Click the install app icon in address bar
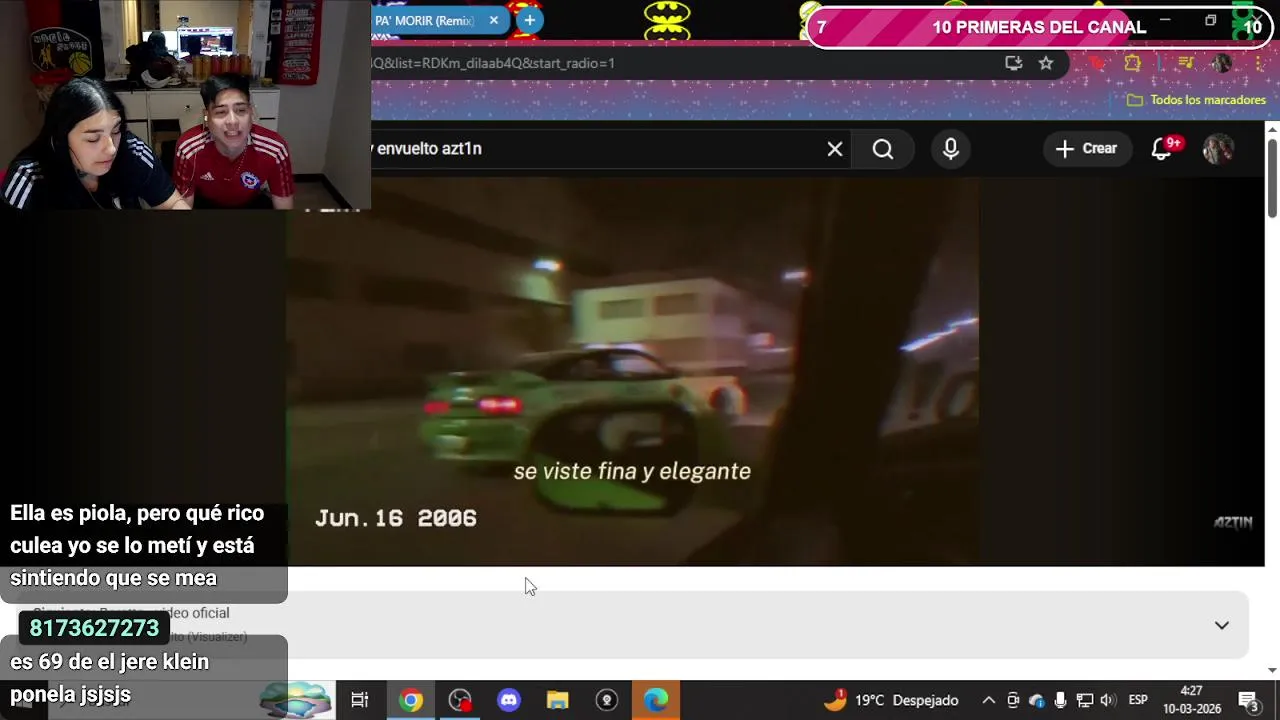 1014,63
